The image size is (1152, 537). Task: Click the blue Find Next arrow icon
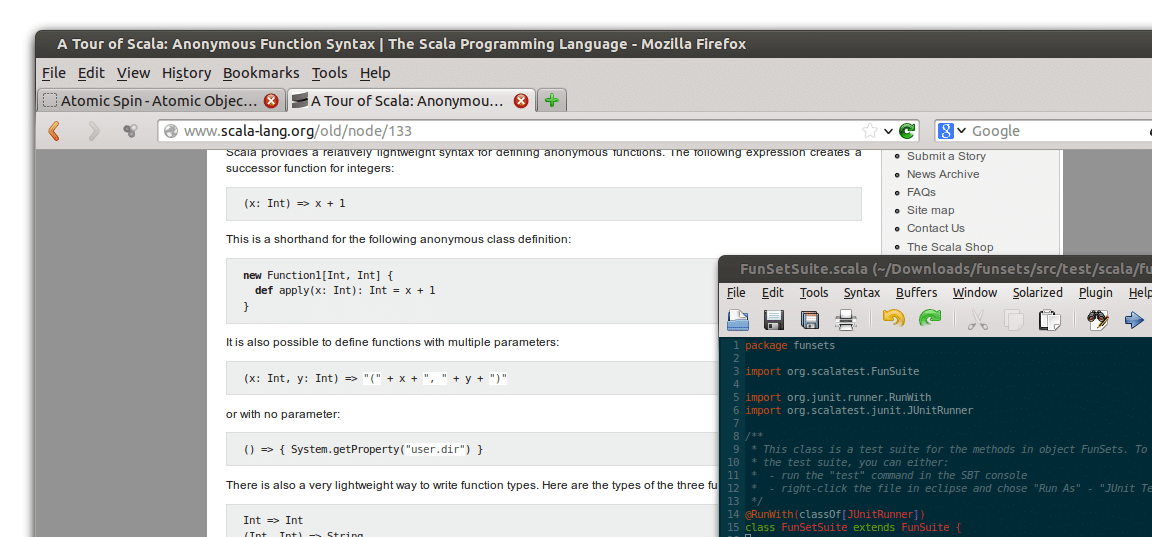(1134, 320)
